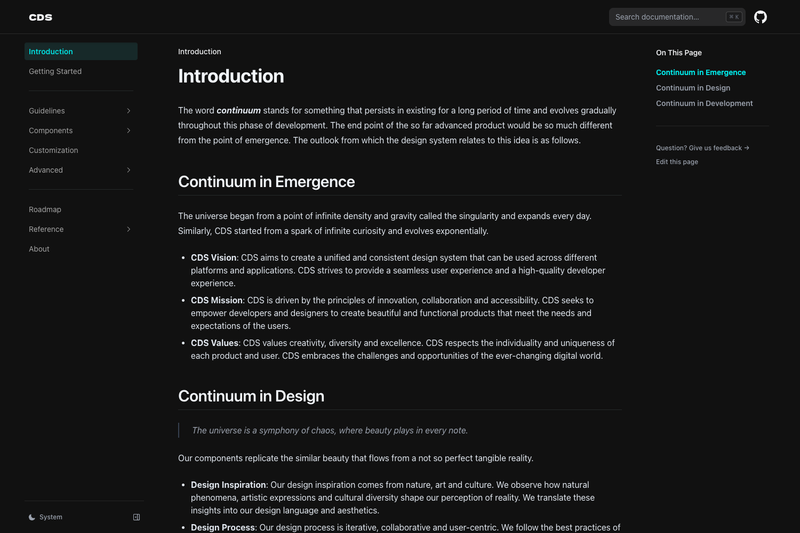Open the GitHub repository icon
The width and height of the screenshot is (800, 533).
coord(760,17)
